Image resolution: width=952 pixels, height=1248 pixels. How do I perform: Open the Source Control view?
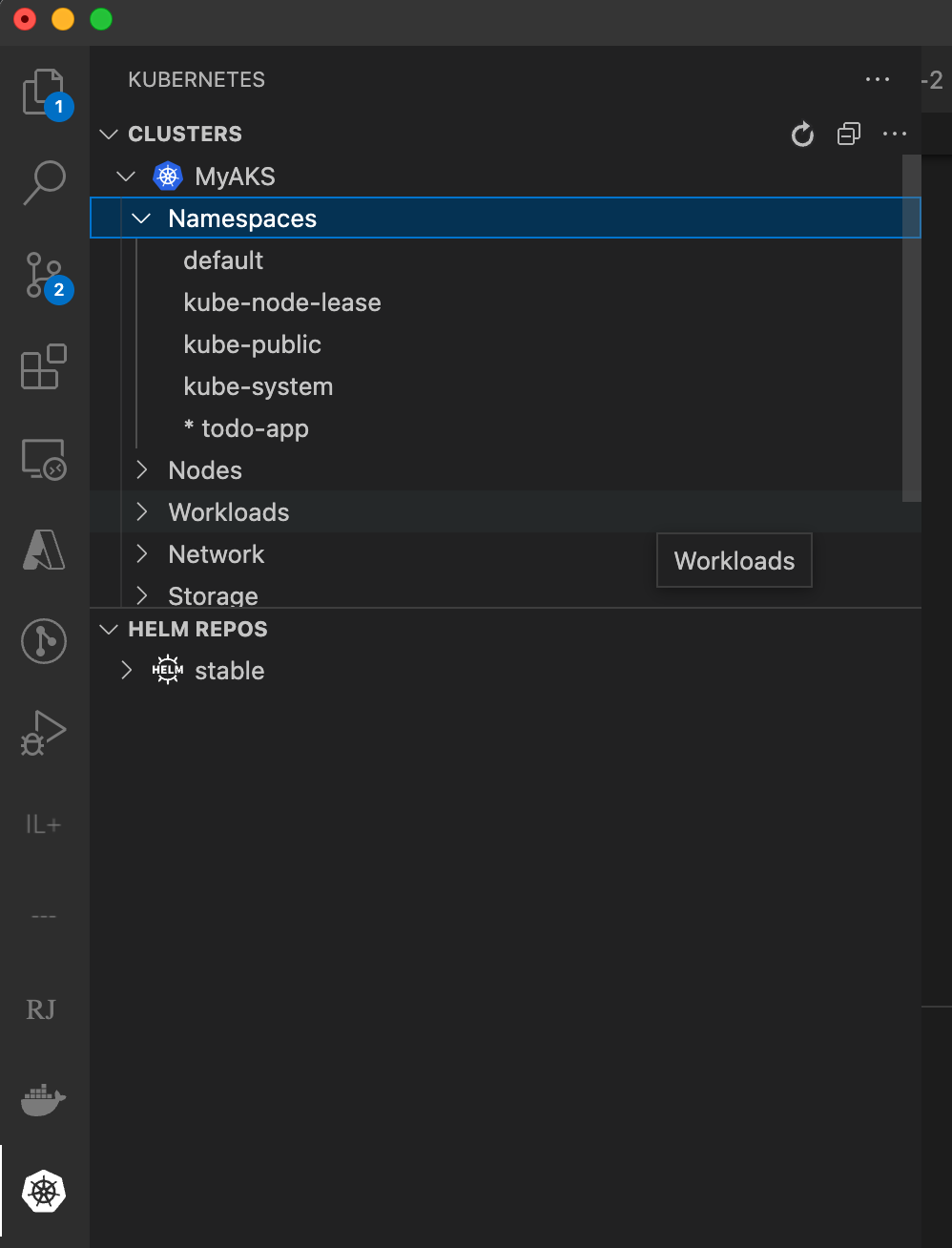tap(43, 277)
